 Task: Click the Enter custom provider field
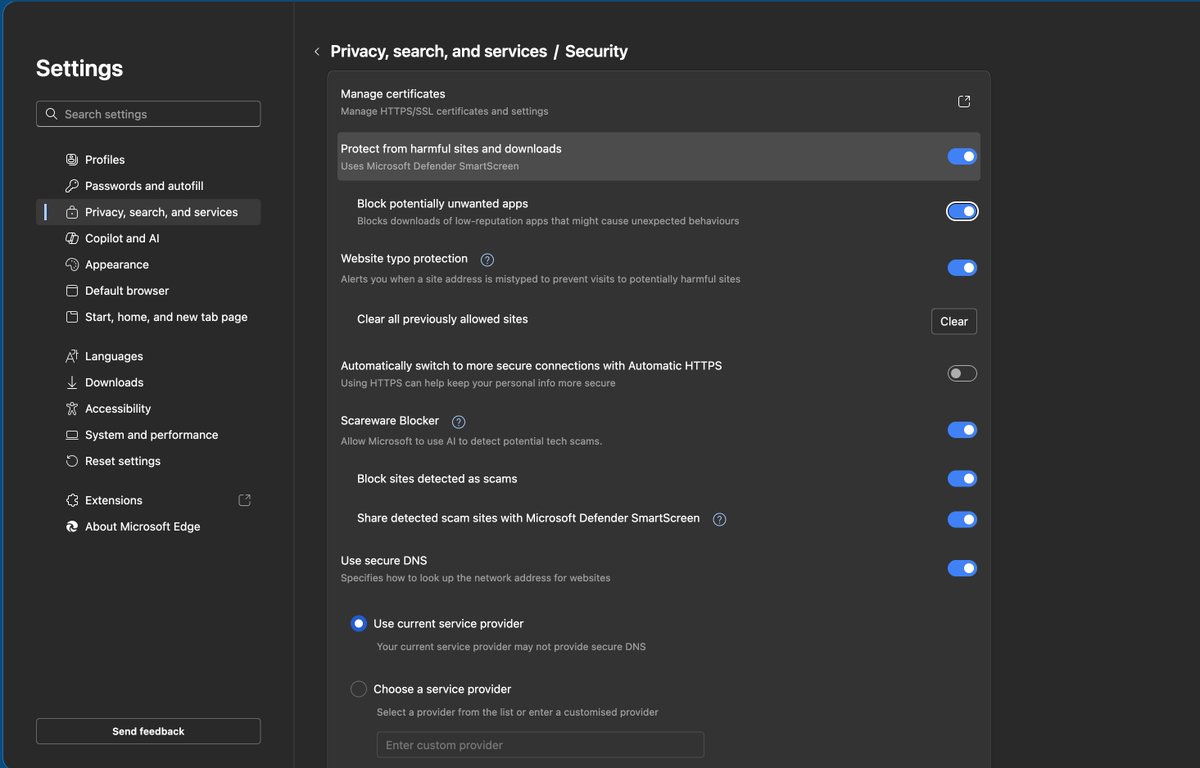540,745
